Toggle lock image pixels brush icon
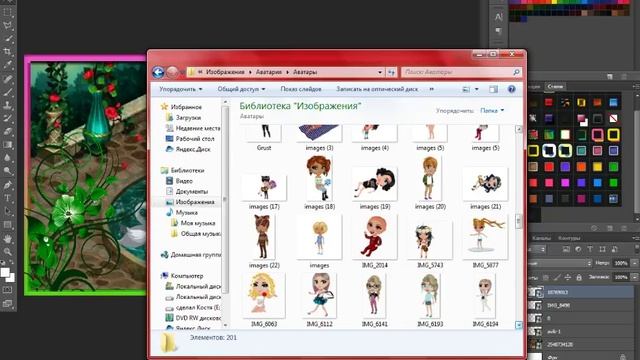The width and height of the screenshot is (640, 360). click(557, 278)
